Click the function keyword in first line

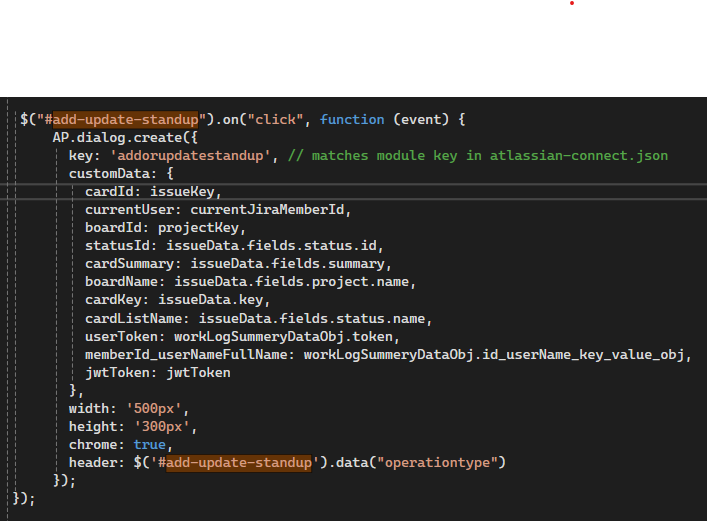coord(352,120)
